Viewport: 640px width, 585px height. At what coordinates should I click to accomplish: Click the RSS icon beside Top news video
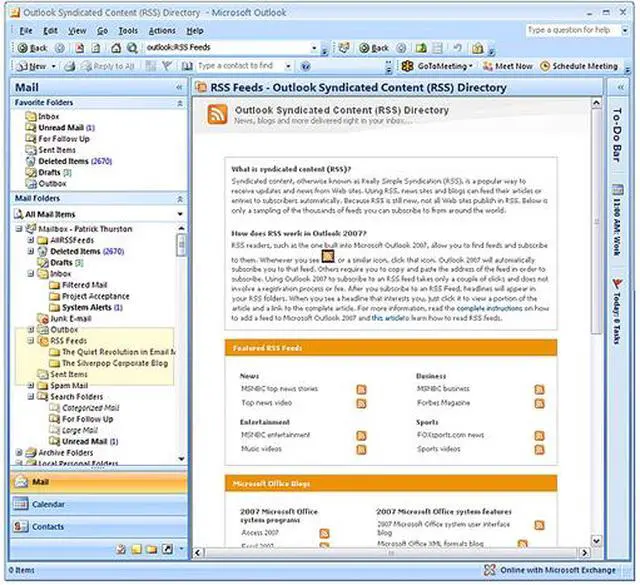click(361, 403)
